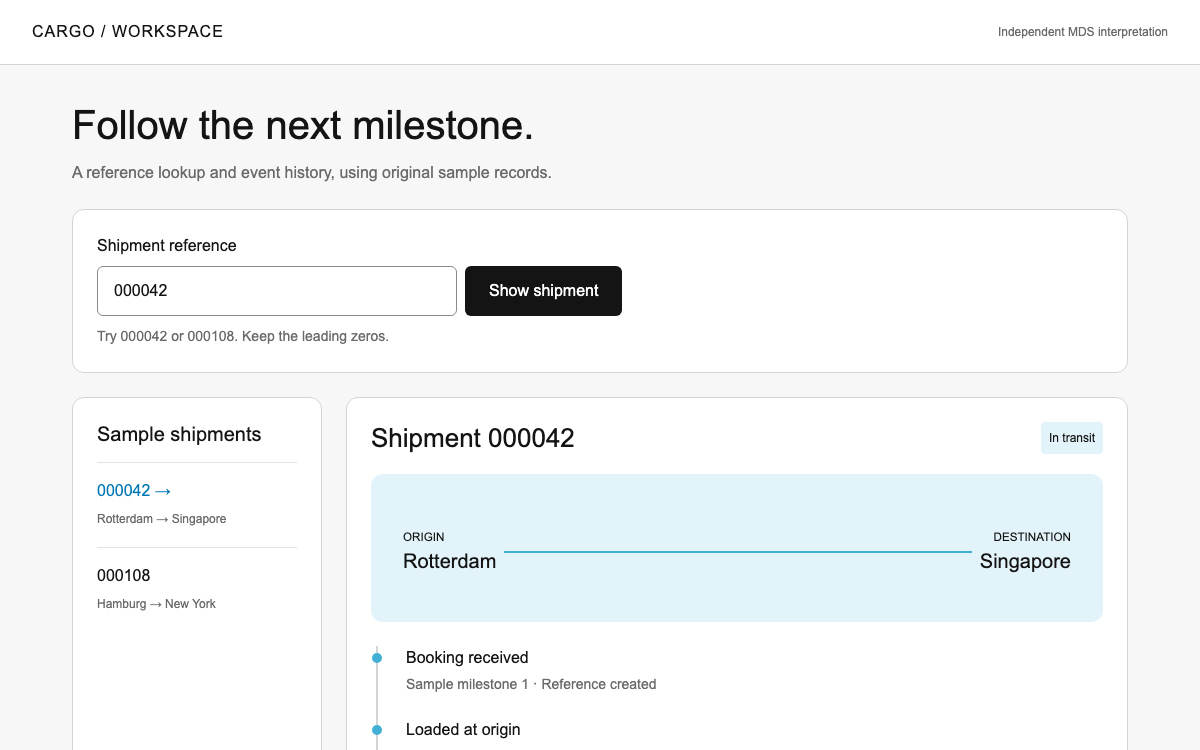Click the Rotterdam → Singapore route text
1200x750 pixels.
(162, 519)
